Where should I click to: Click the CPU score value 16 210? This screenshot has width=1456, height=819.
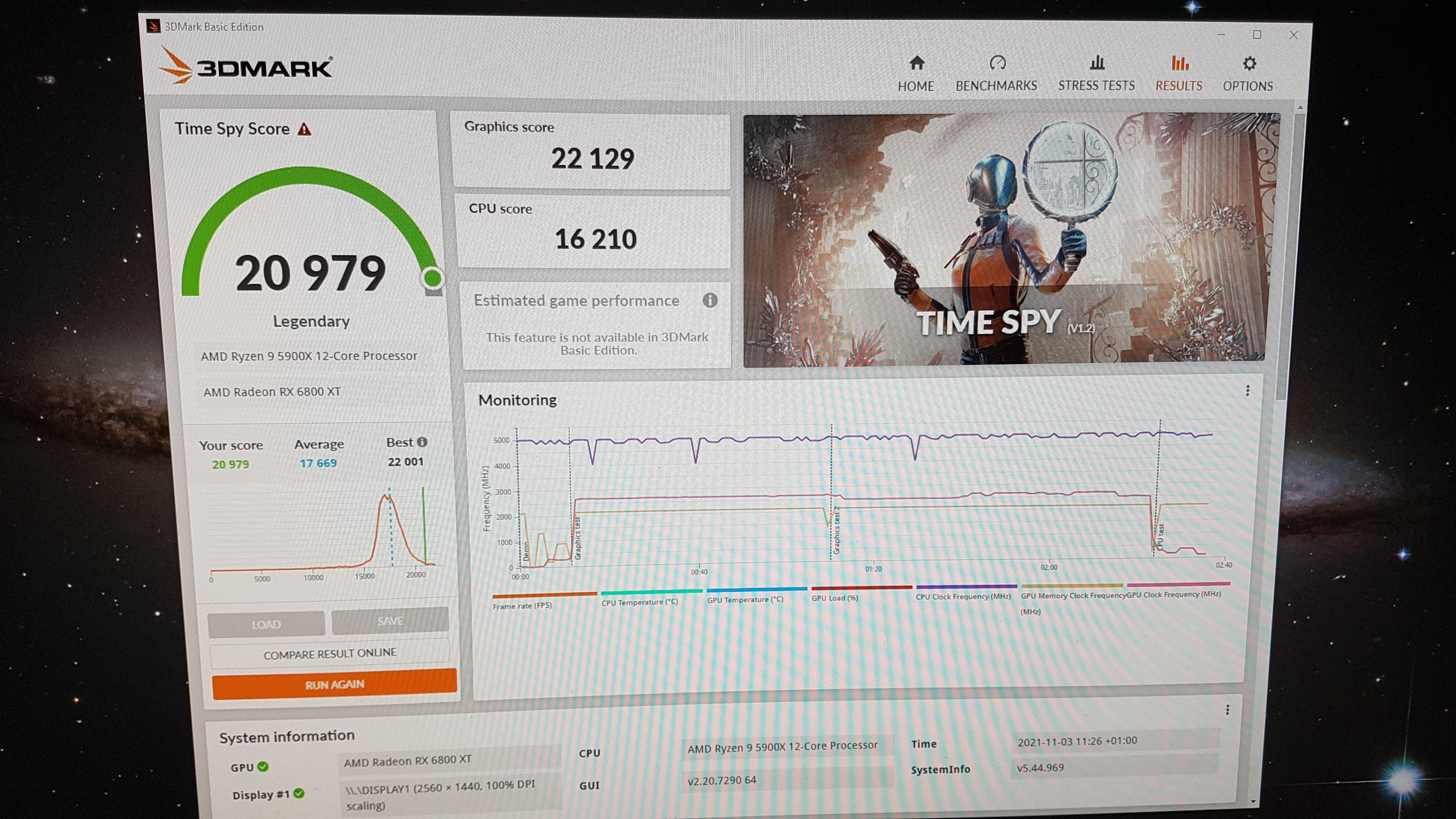596,240
